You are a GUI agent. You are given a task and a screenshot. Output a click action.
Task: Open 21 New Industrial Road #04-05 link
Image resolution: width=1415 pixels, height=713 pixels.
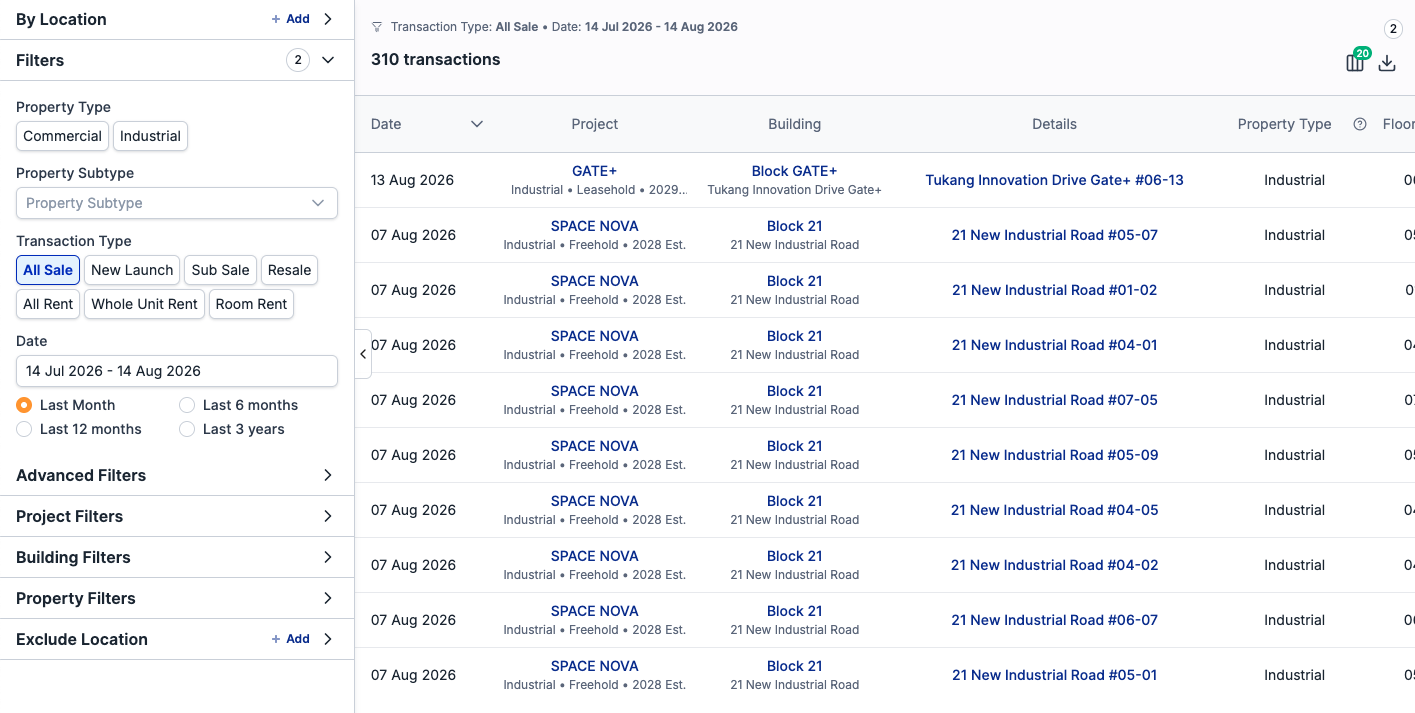click(x=1055, y=510)
